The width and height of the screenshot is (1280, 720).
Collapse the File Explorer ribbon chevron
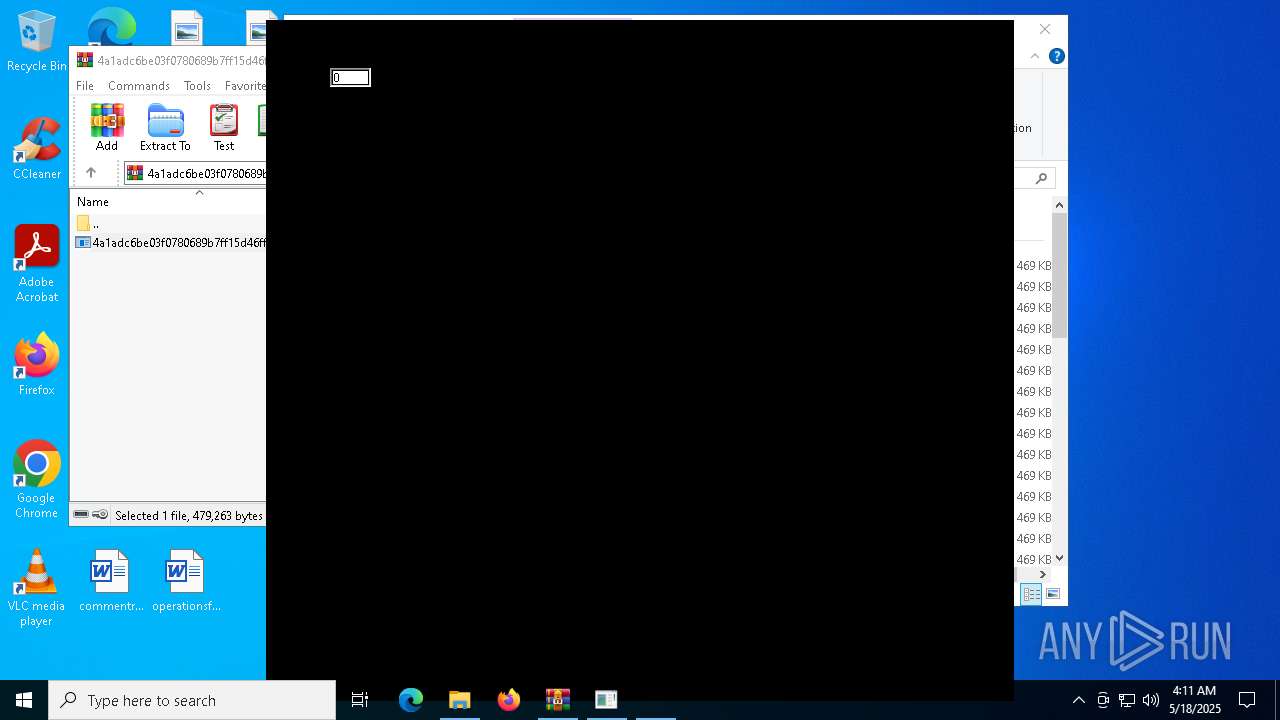(x=1035, y=56)
